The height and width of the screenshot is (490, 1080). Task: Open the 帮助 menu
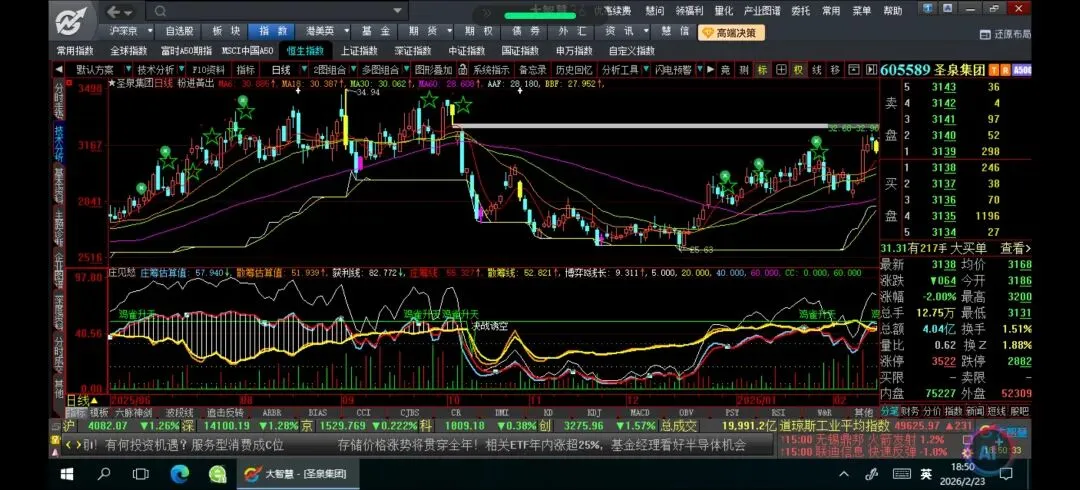click(x=893, y=10)
